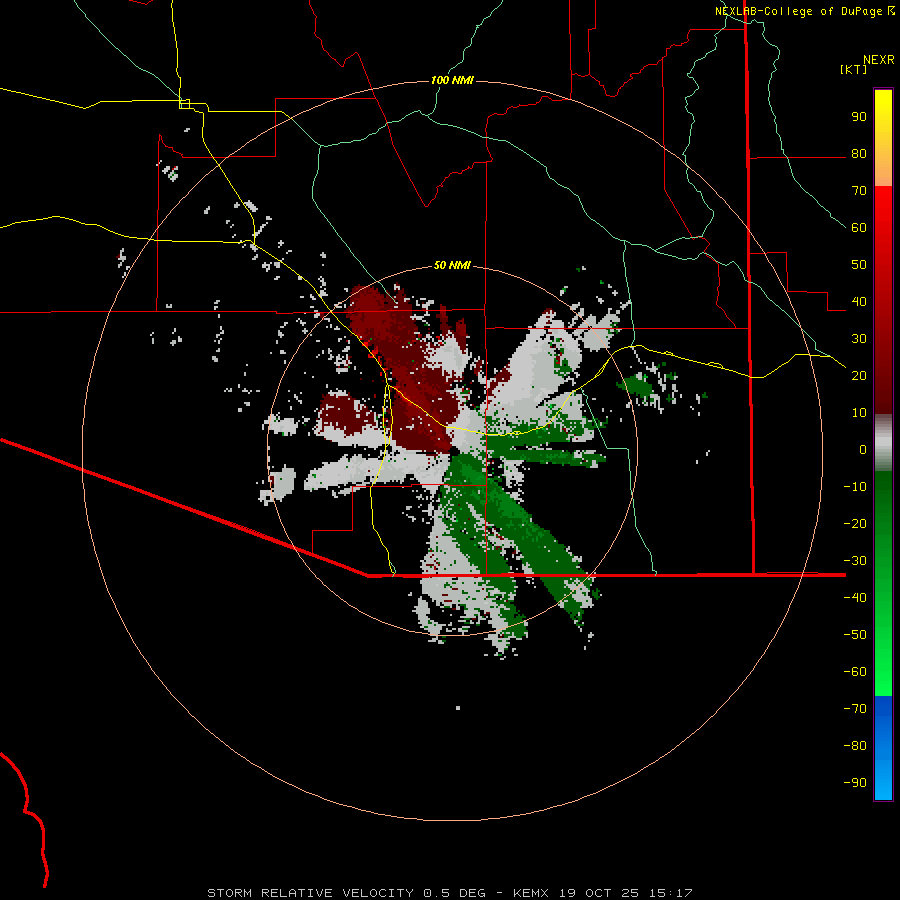Click the 70 value on the velocity scale
The height and width of the screenshot is (900, 900).
point(859,191)
